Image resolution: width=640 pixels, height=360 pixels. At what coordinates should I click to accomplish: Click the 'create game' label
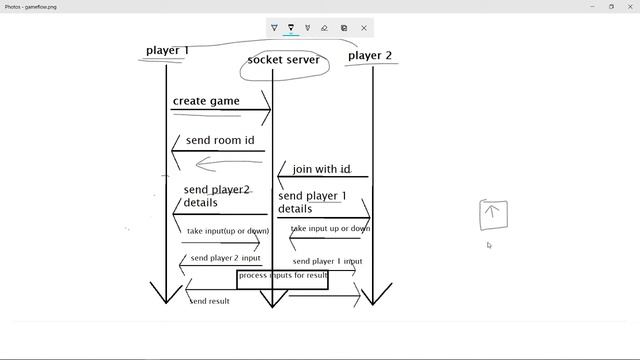206,101
